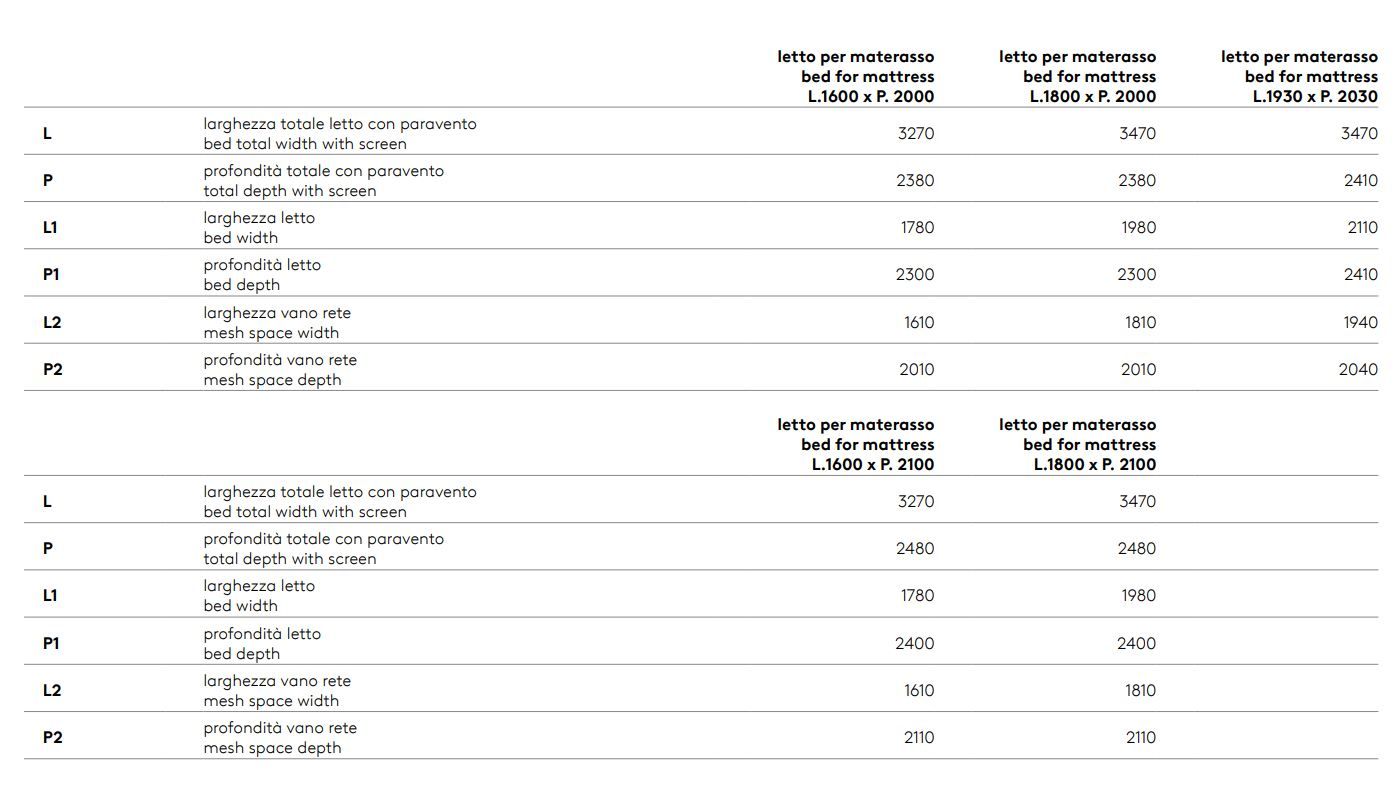Select the L.1800 x P. 2100 mattress column header
Viewport: 1400px width, 798px height.
1078,445
